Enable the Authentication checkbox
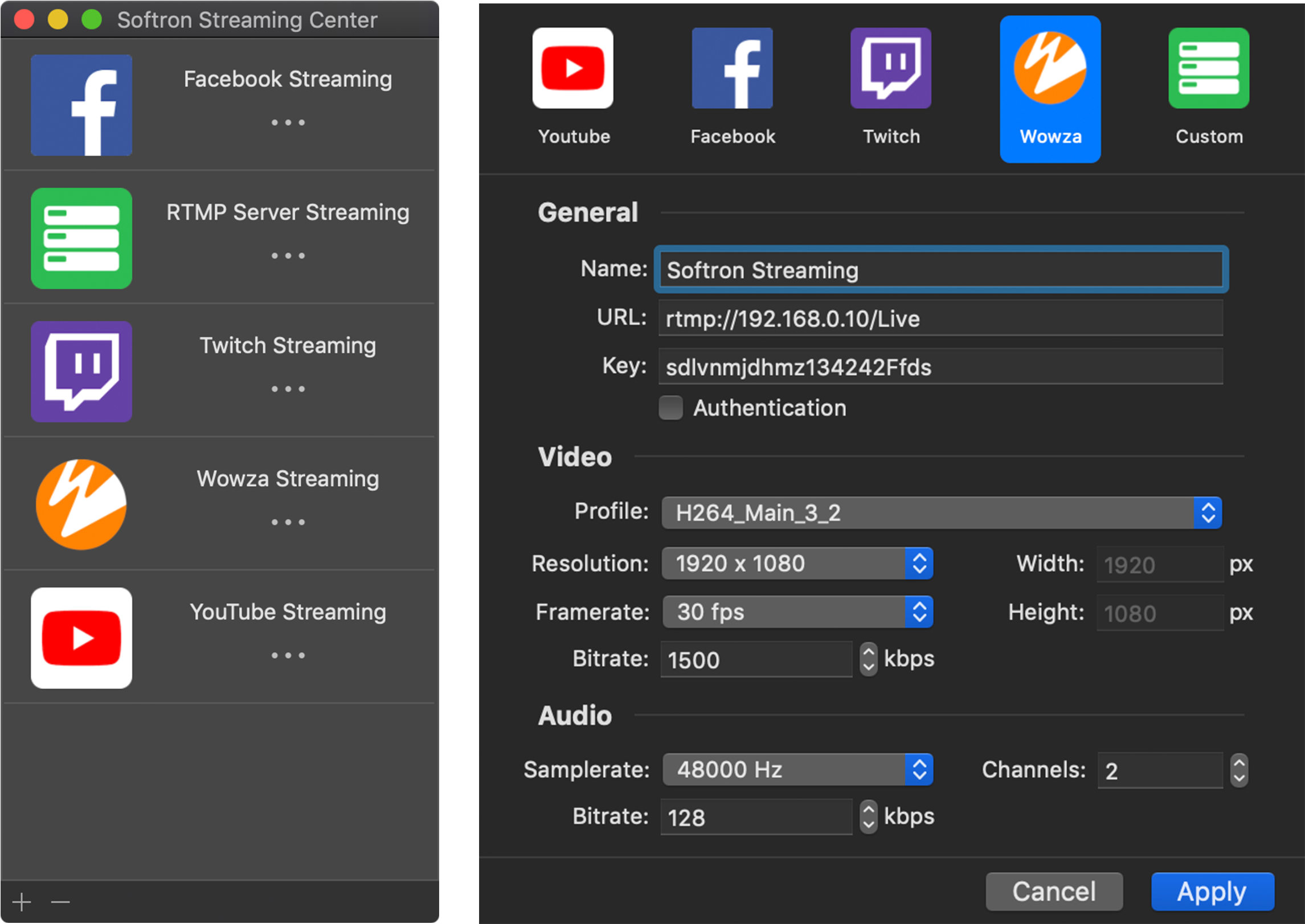Image resolution: width=1305 pixels, height=924 pixels. point(670,408)
